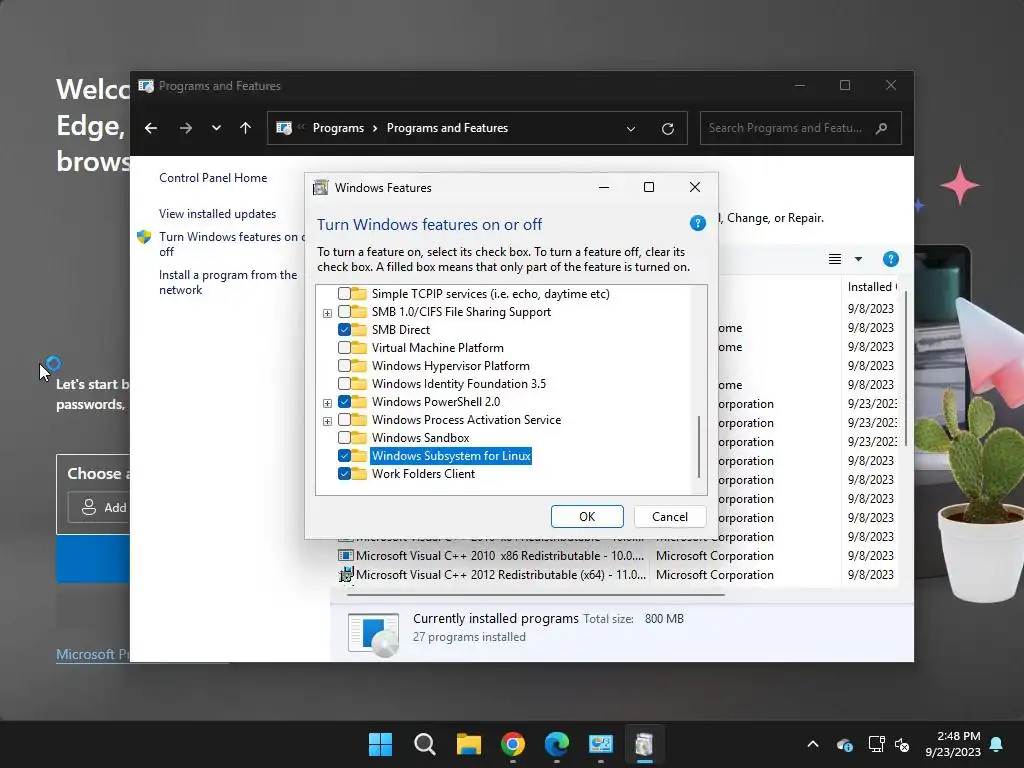The height and width of the screenshot is (768, 1024).
Task: Click the search magnifier in Programs and Features
Action: pyautogui.click(x=882, y=128)
